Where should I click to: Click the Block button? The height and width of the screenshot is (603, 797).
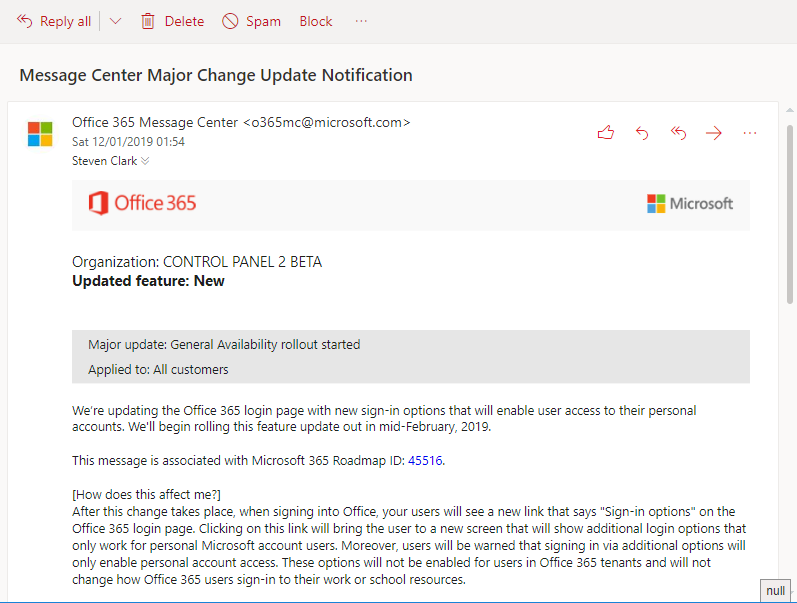[x=315, y=21]
